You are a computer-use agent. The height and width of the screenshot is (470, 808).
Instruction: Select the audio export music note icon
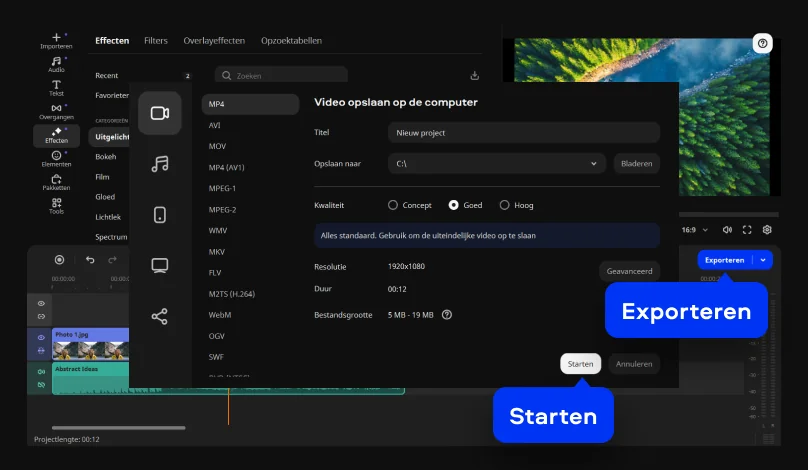[159, 164]
